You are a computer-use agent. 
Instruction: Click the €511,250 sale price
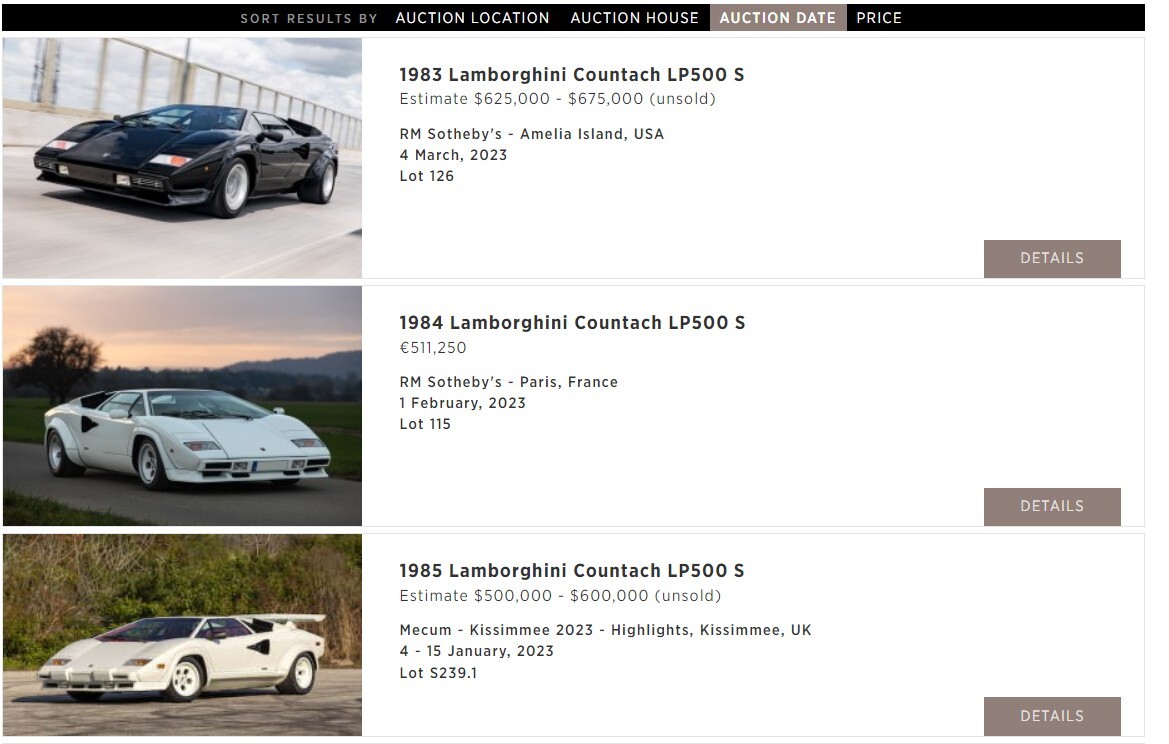click(433, 347)
